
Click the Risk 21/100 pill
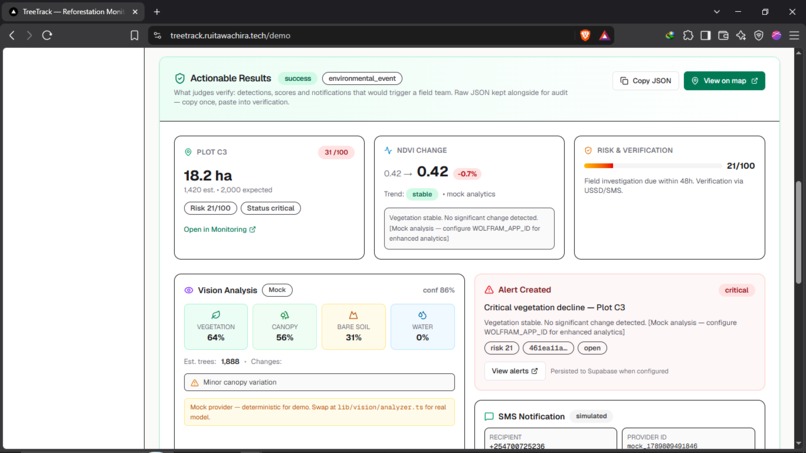pyautogui.click(x=210, y=208)
